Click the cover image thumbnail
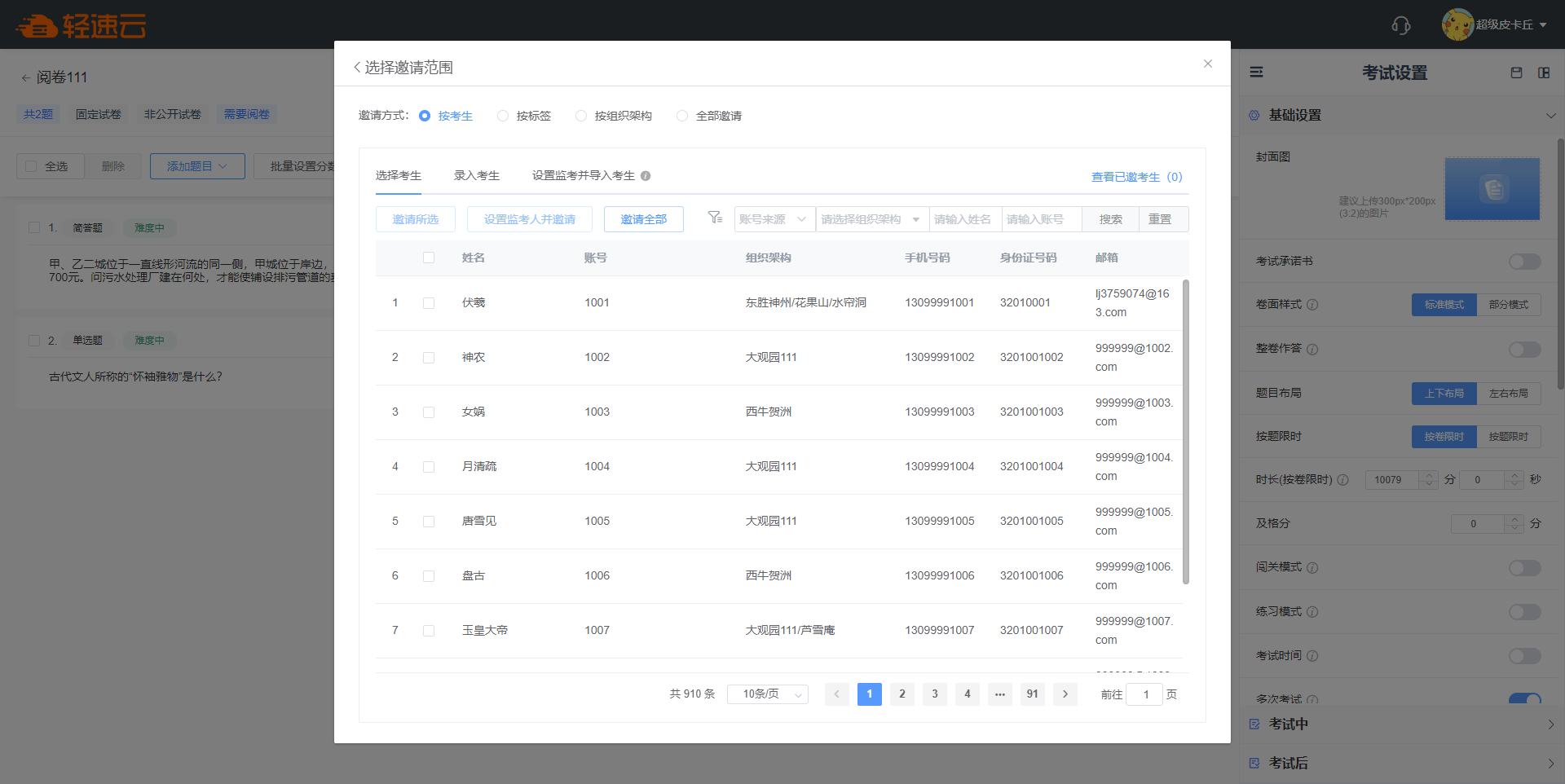 click(x=1492, y=189)
